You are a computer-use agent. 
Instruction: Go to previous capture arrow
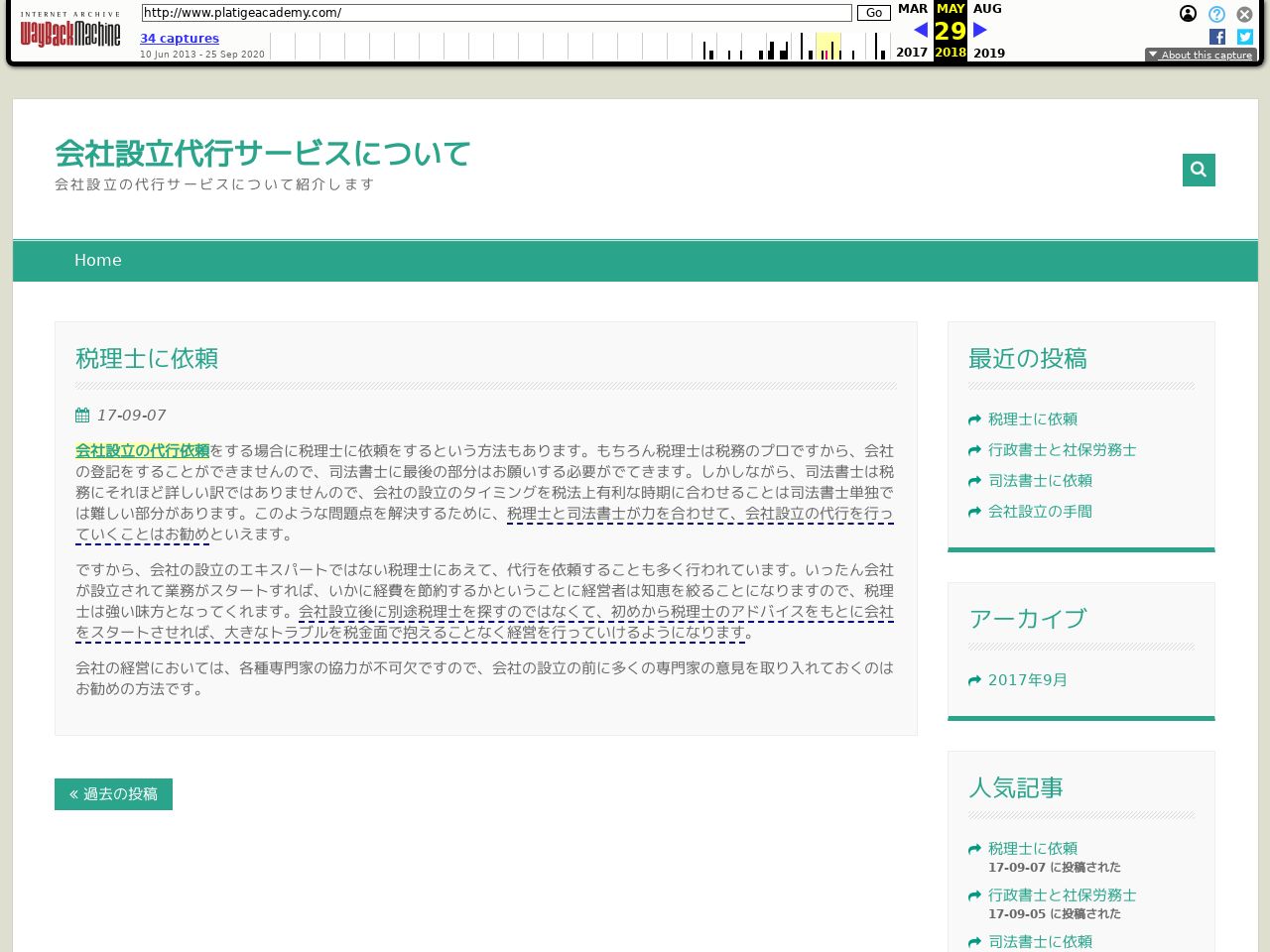[x=920, y=31]
